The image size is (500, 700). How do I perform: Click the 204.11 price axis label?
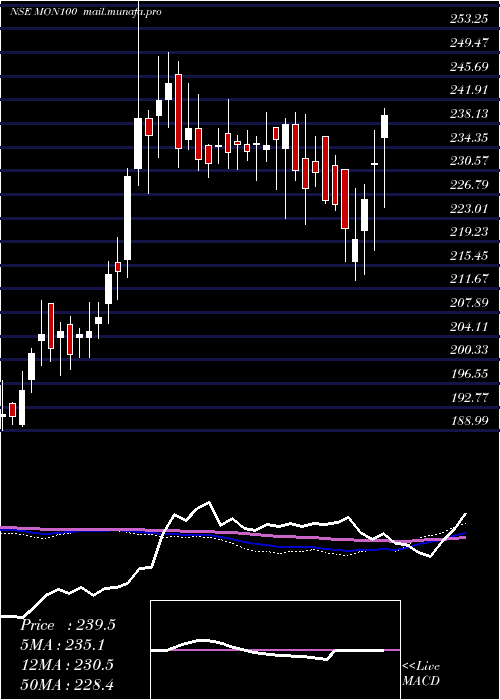pos(469,326)
